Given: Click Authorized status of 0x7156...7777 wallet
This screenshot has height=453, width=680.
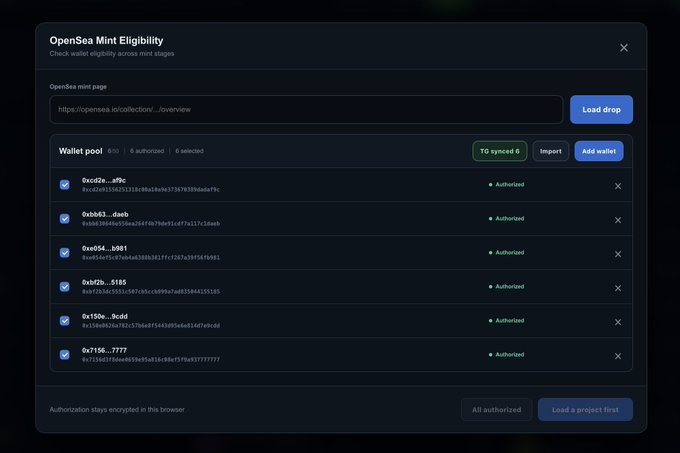Looking at the screenshot, I should [x=507, y=355].
